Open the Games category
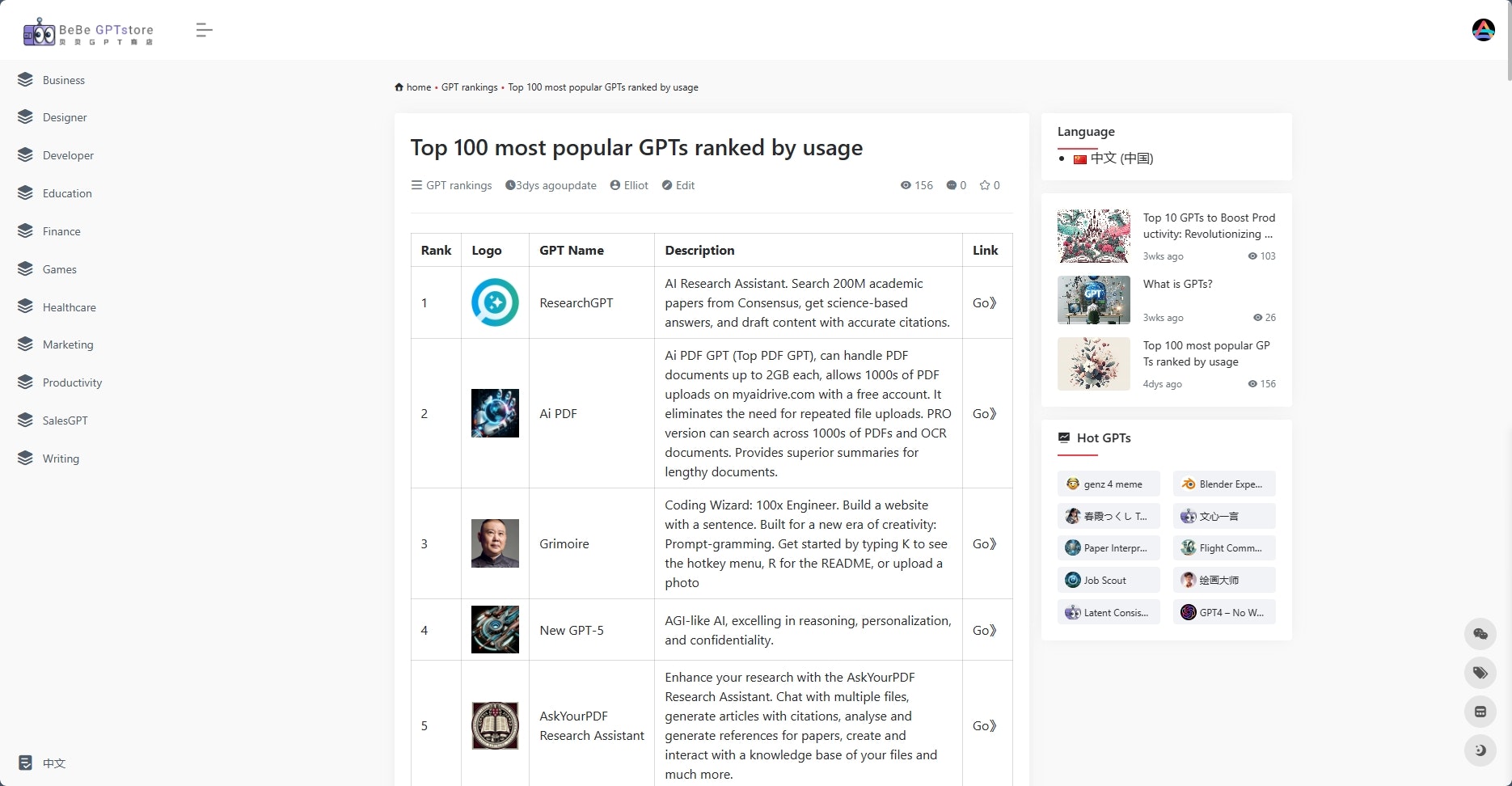The height and width of the screenshot is (786, 1512). [x=60, y=269]
